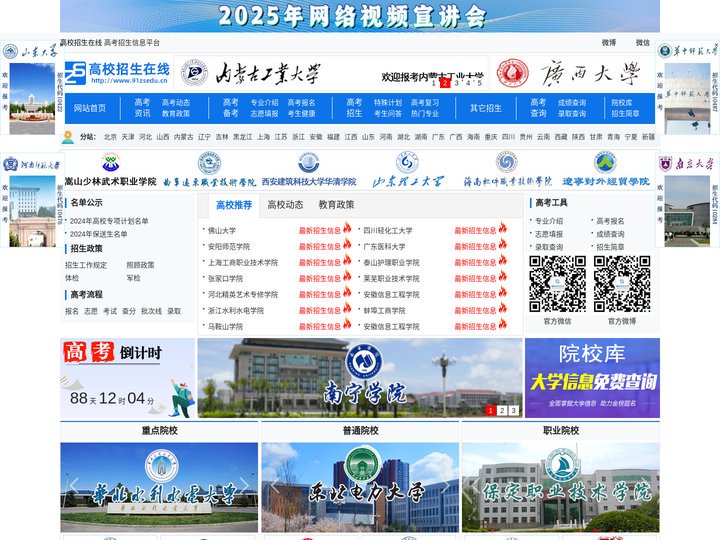Image resolution: width=720 pixels, height=540 pixels.
Task: Go to the next slide in the 职业院校 carousel
Action: (646, 486)
